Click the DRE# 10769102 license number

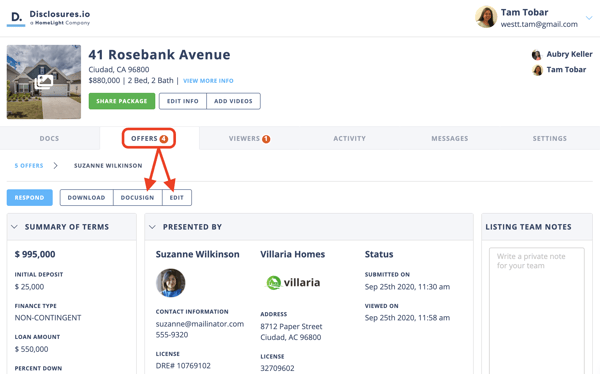click(183, 366)
